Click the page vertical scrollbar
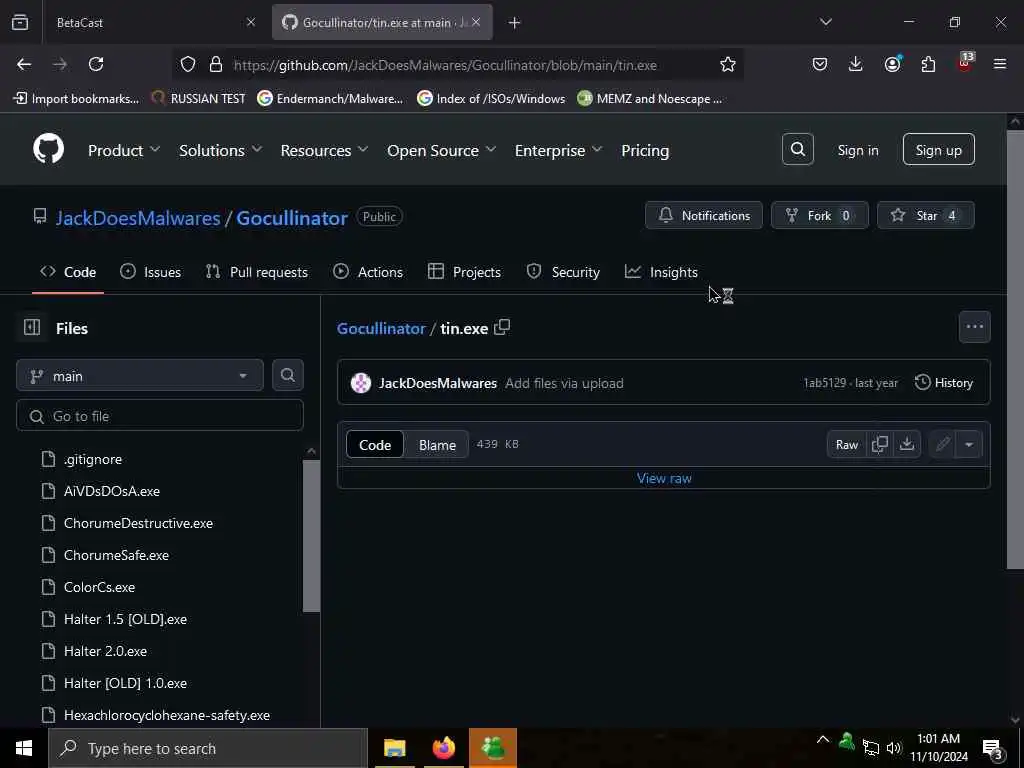This screenshot has height=768, width=1024. coord(1015,349)
